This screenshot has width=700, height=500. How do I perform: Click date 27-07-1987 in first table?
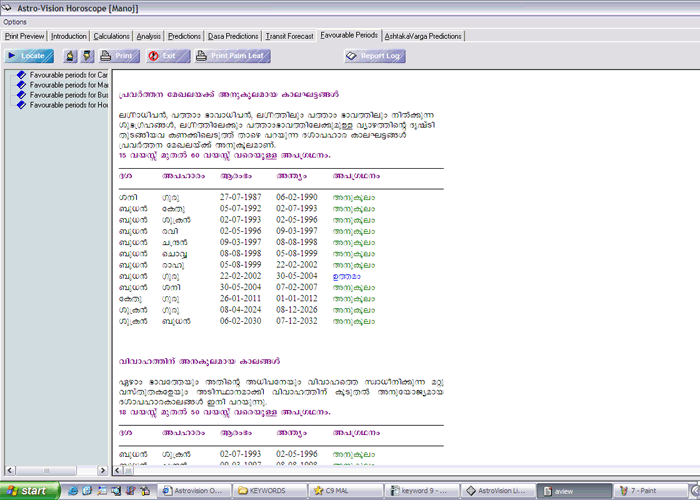point(241,197)
